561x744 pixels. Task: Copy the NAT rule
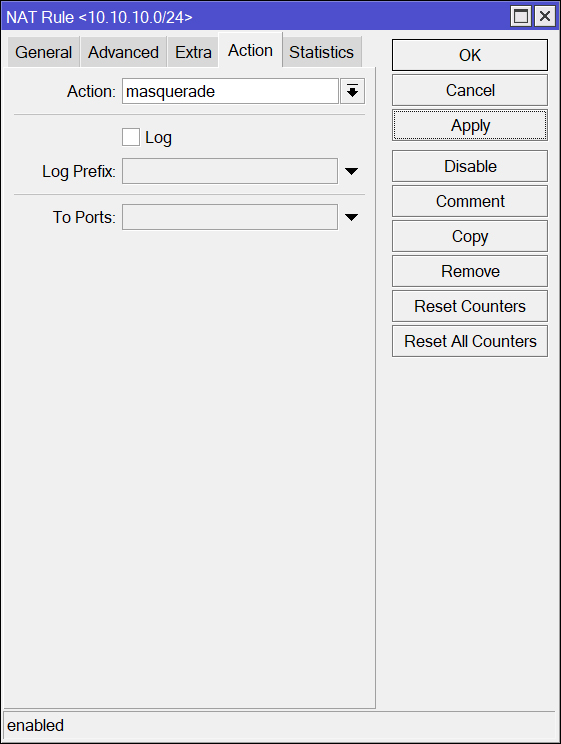click(x=470, y=236)
